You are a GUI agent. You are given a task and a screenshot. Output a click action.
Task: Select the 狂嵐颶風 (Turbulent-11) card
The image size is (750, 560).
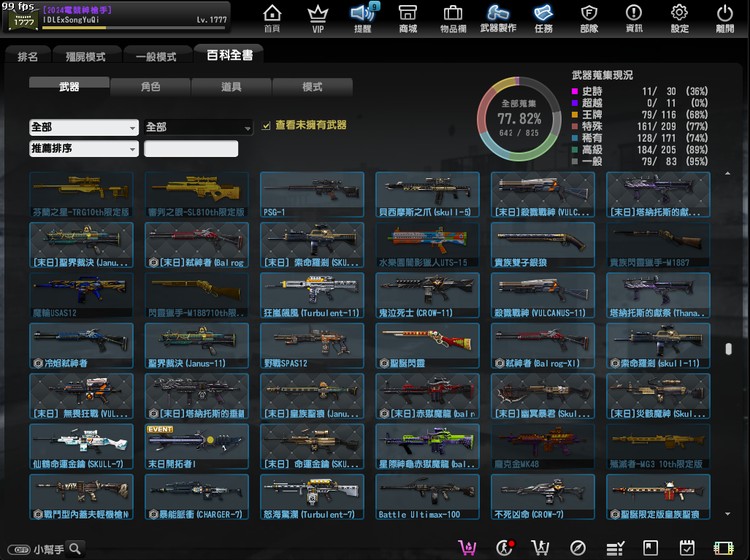point(312,296)
